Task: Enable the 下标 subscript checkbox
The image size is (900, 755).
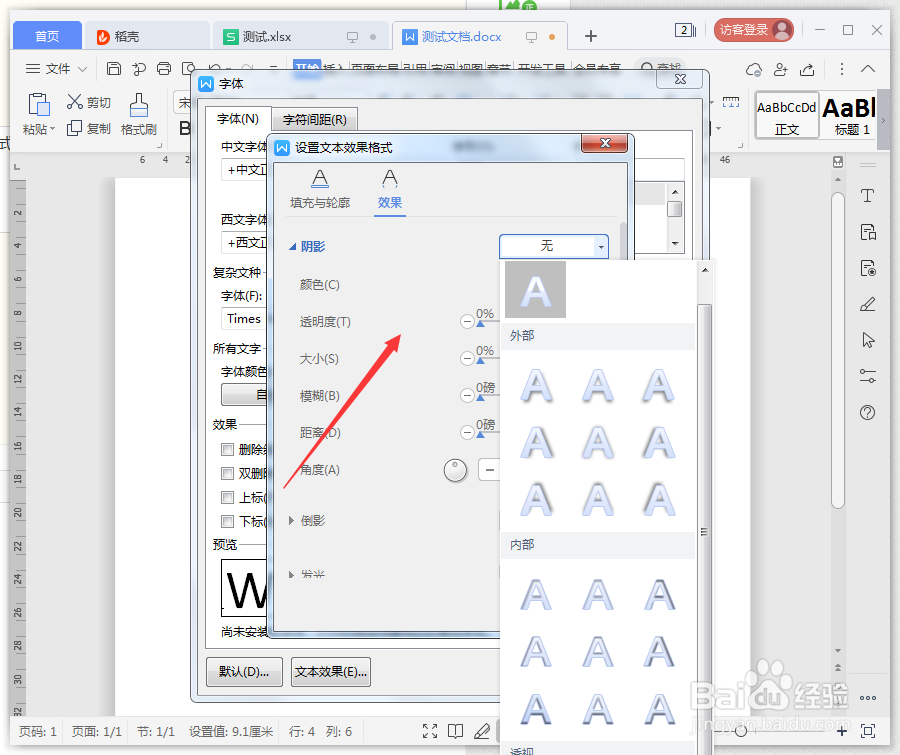Action: click(228, 520)
